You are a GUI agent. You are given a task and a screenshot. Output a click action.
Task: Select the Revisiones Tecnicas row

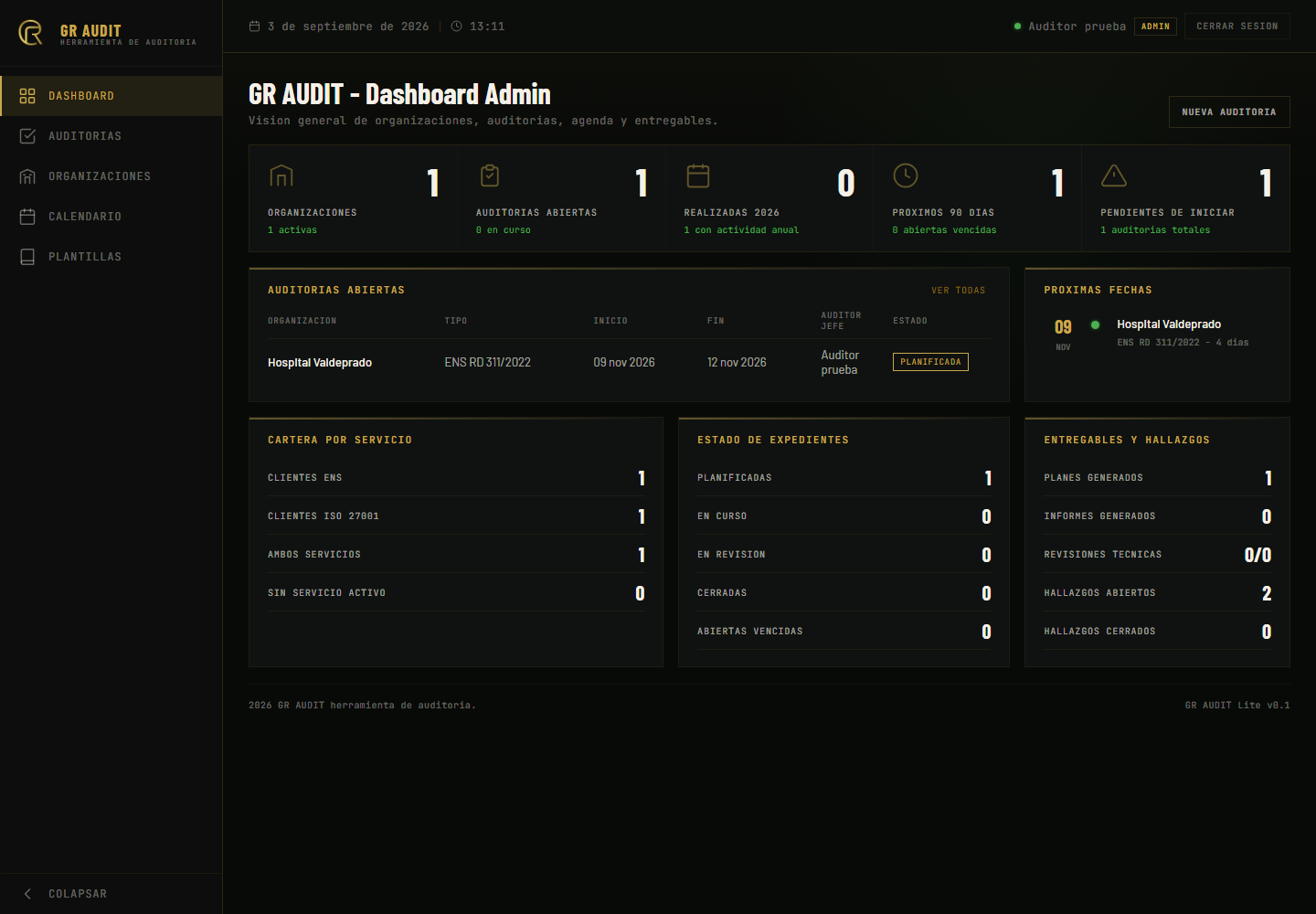point(1158,554)
